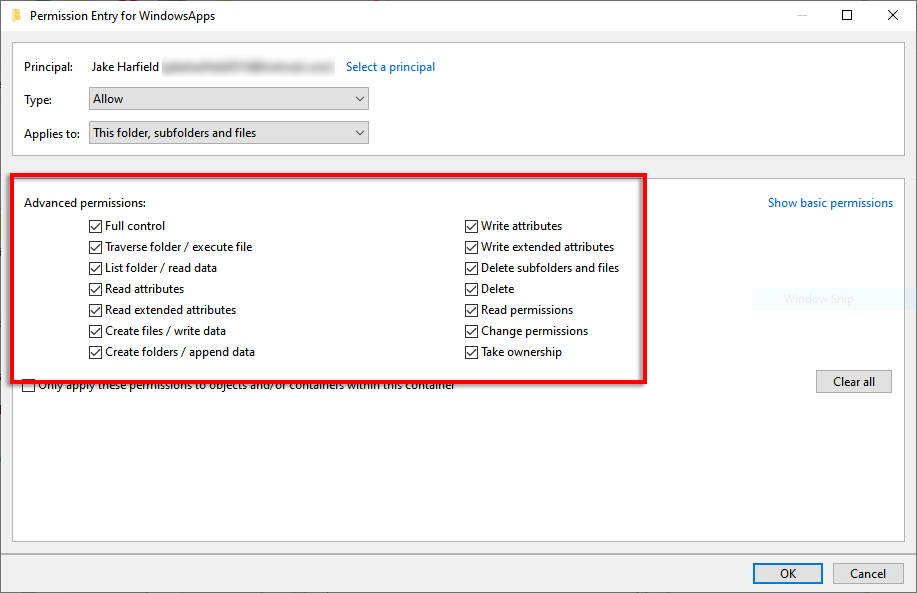Image resolution: width=917 pixels, height=593 pixels.
Task: Maximize the Permission Entry window
Action: coord(847,16)
